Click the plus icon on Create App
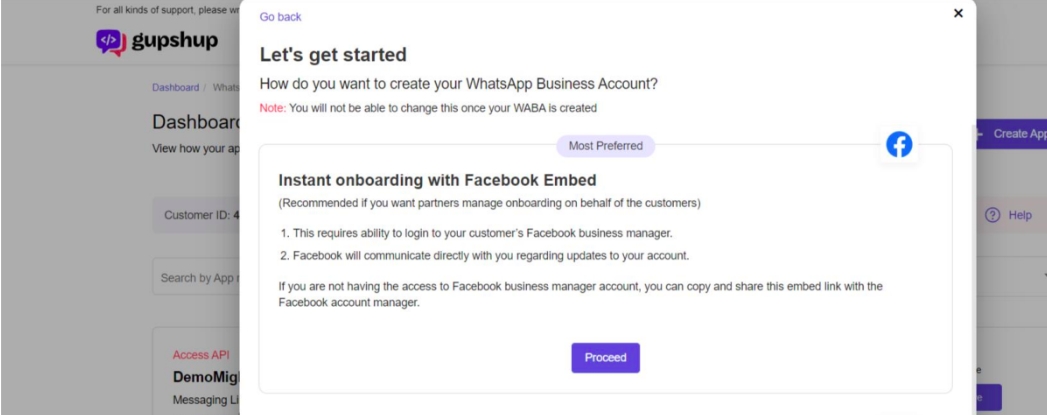This screenshot has width=1047, height=415. 979,134
